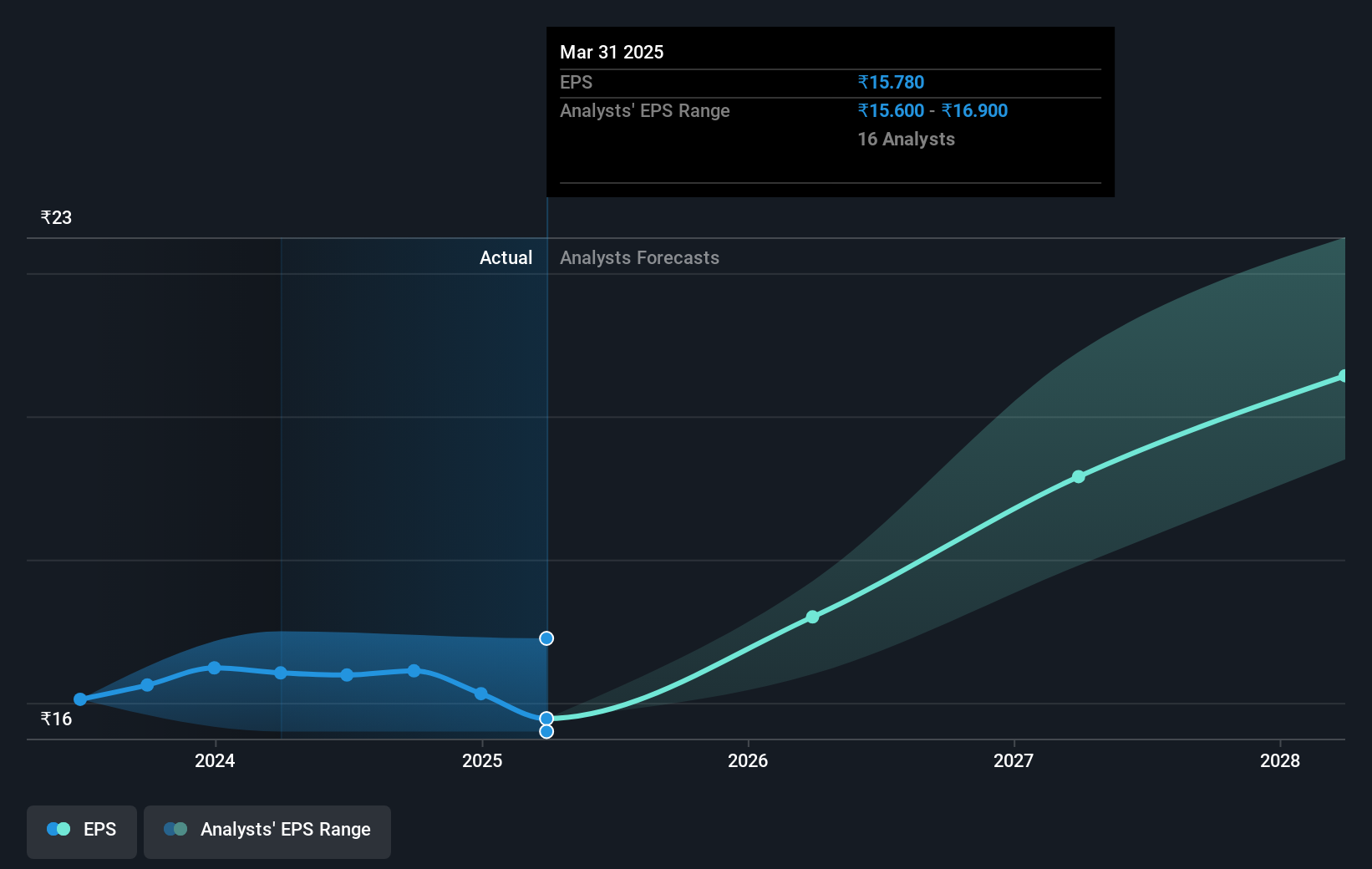
Task: Click the Mar 31 2025 tooltip date
Action: (x=612, y=53)
